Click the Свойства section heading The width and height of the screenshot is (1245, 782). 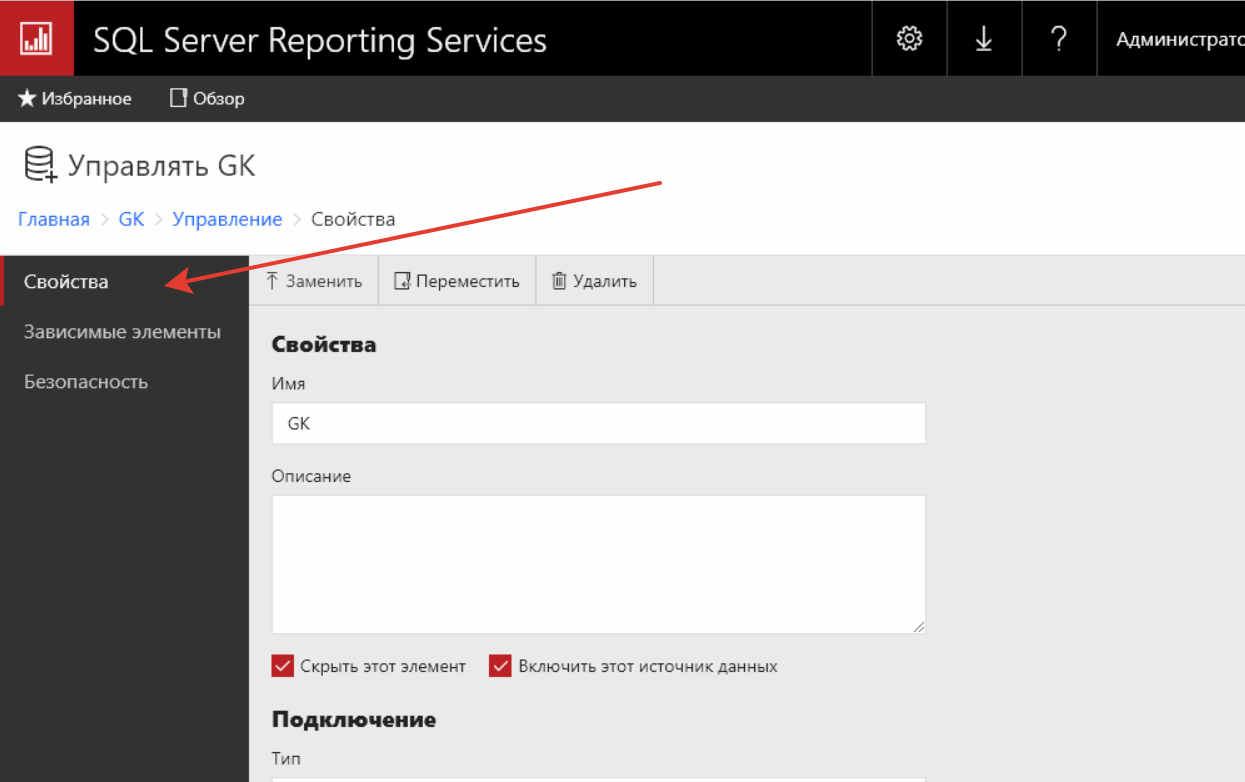click(x=324, y=345)
